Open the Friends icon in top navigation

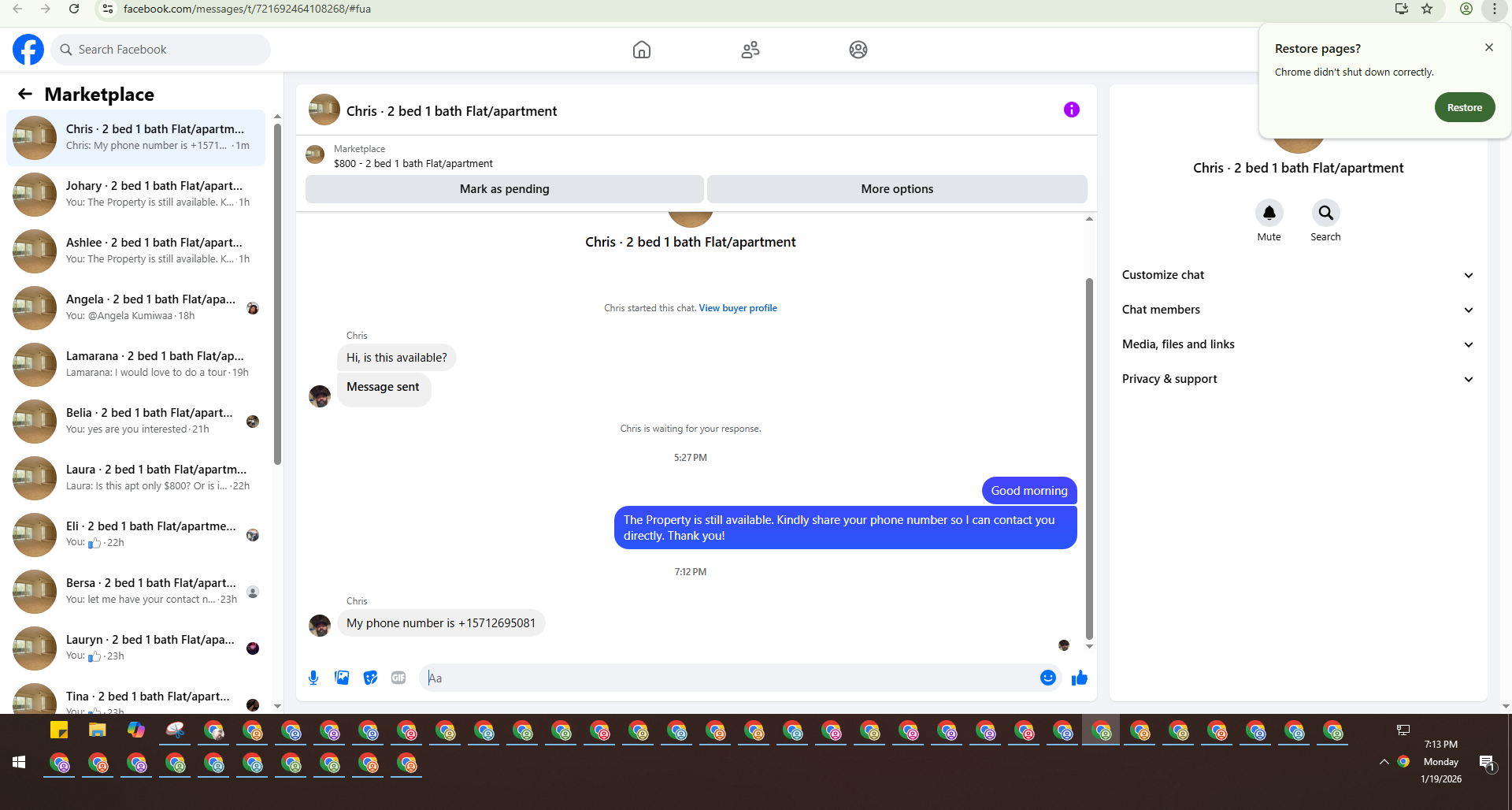tap(750, 50)
